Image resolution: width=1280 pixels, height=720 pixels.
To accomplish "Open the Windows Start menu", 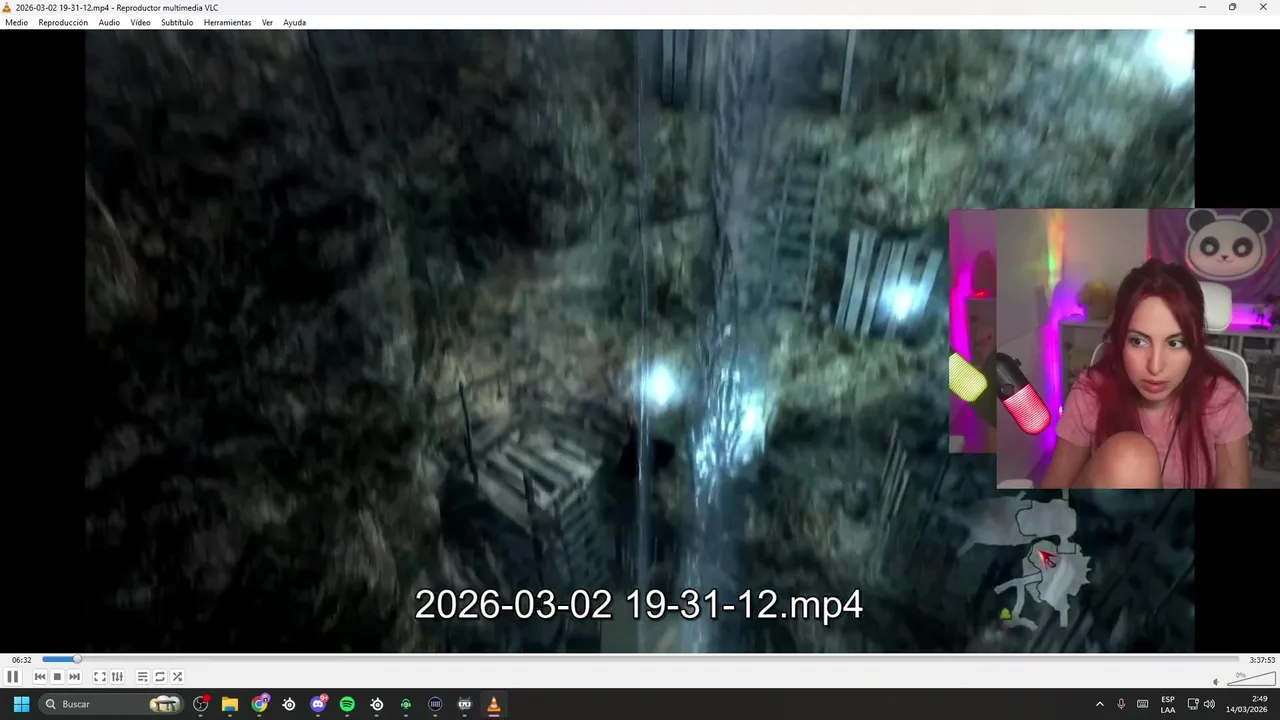I will pos(21,704).
